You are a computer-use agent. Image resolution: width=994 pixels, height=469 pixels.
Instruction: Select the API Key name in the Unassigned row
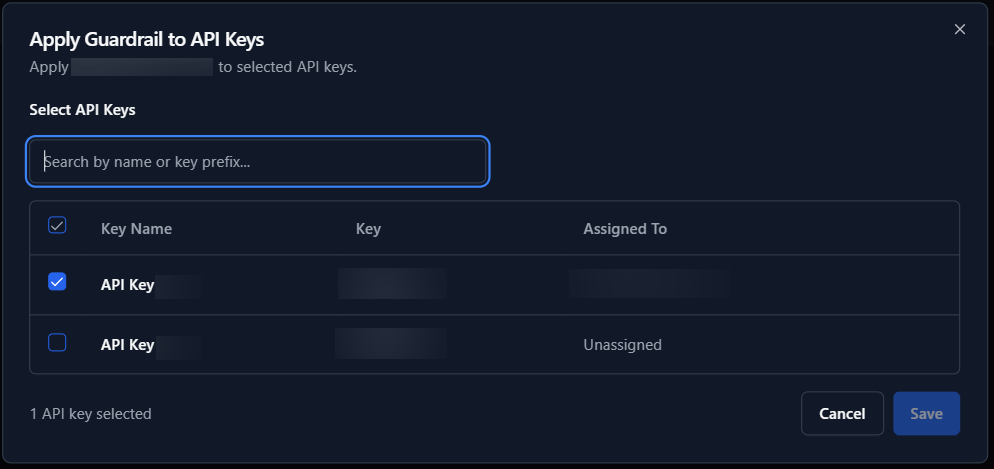(x=128, y=345)
